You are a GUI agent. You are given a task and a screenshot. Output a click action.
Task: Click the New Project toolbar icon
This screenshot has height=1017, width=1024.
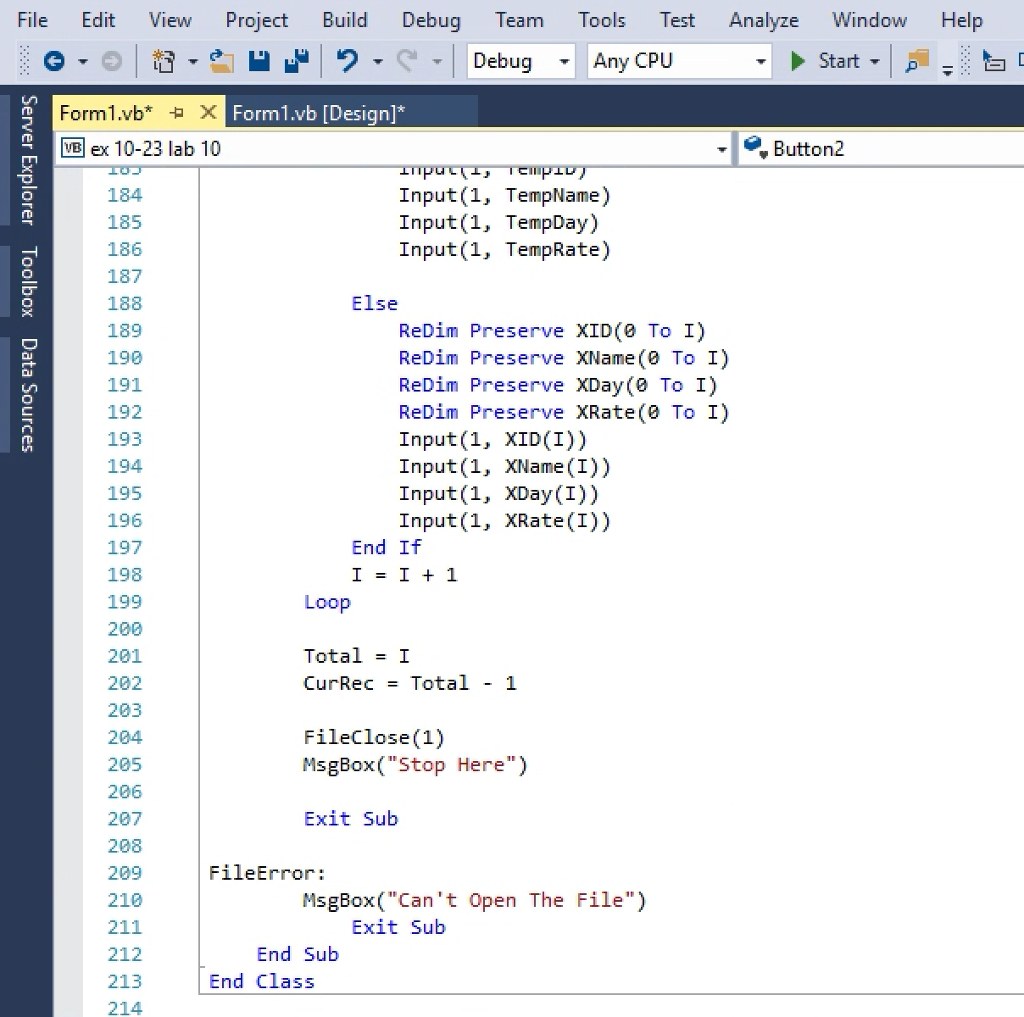click(x=163, y=62)
